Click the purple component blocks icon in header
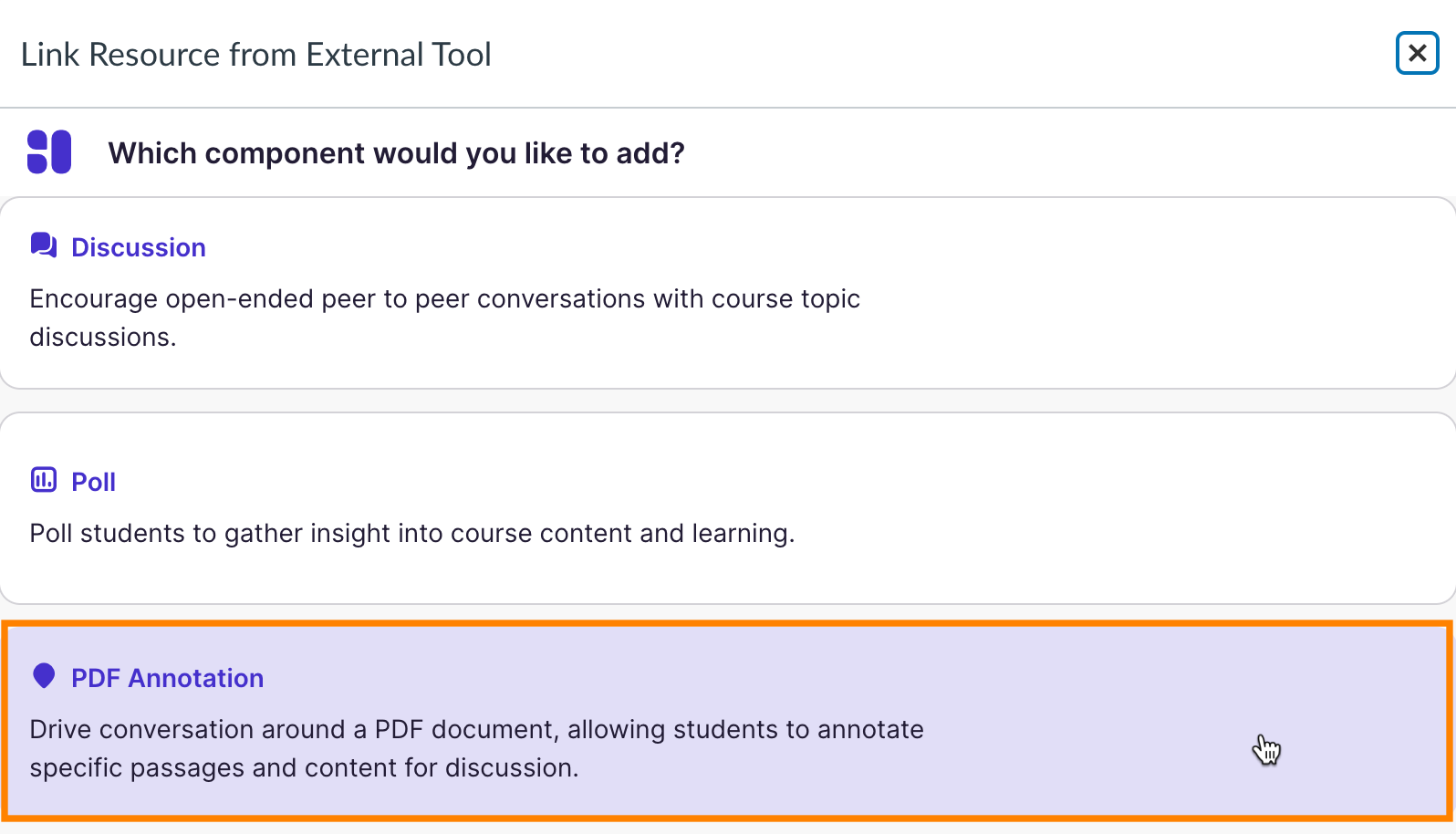Image resolution: width=1456 pixels, height=834 pixels. [49, 151]
